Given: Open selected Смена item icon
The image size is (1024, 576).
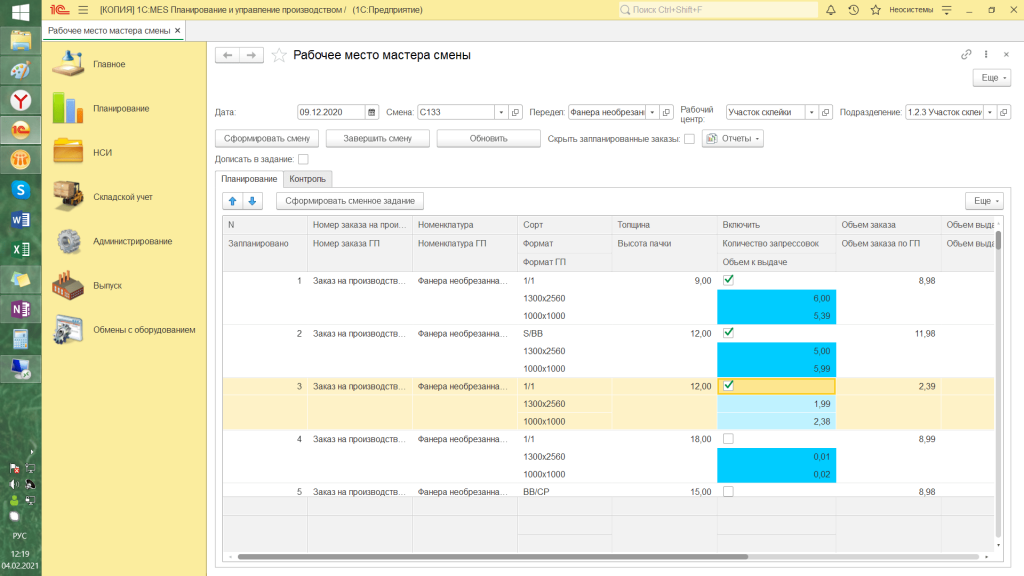Looking at the screenshot, I should click(x=515, y=112).
